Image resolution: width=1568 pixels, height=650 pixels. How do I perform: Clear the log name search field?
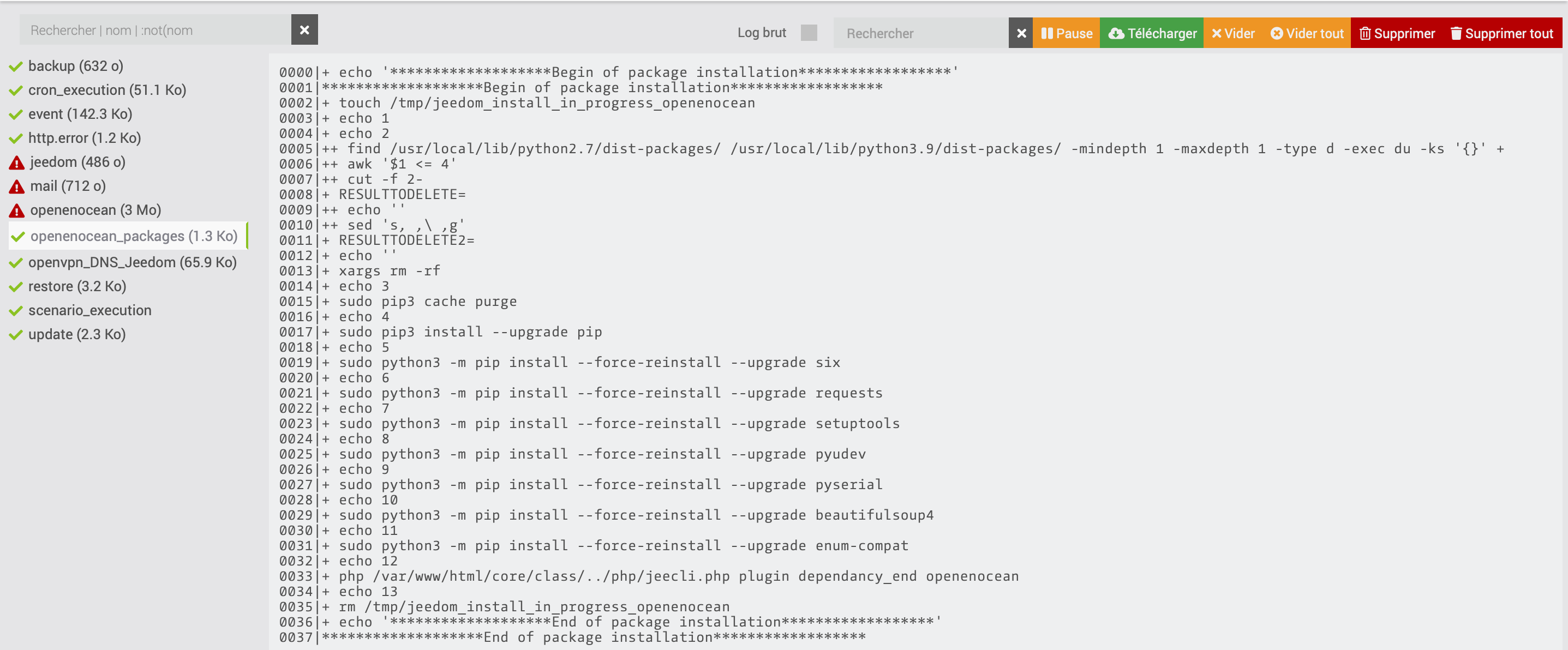(304, 30)
